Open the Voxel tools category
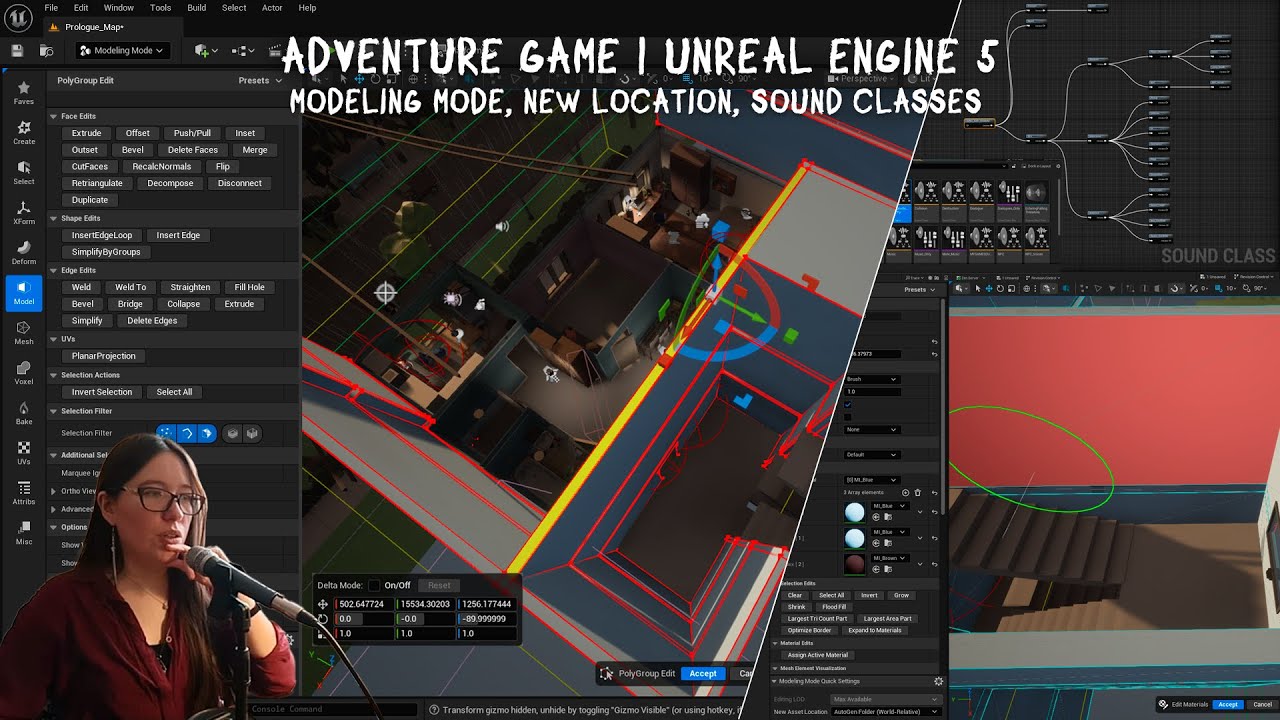Viewport: 1280px width, 720px height. coord(23,373)
